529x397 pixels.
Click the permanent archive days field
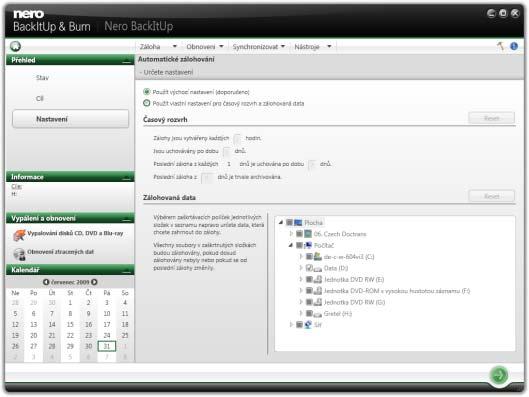click(207, 177)
